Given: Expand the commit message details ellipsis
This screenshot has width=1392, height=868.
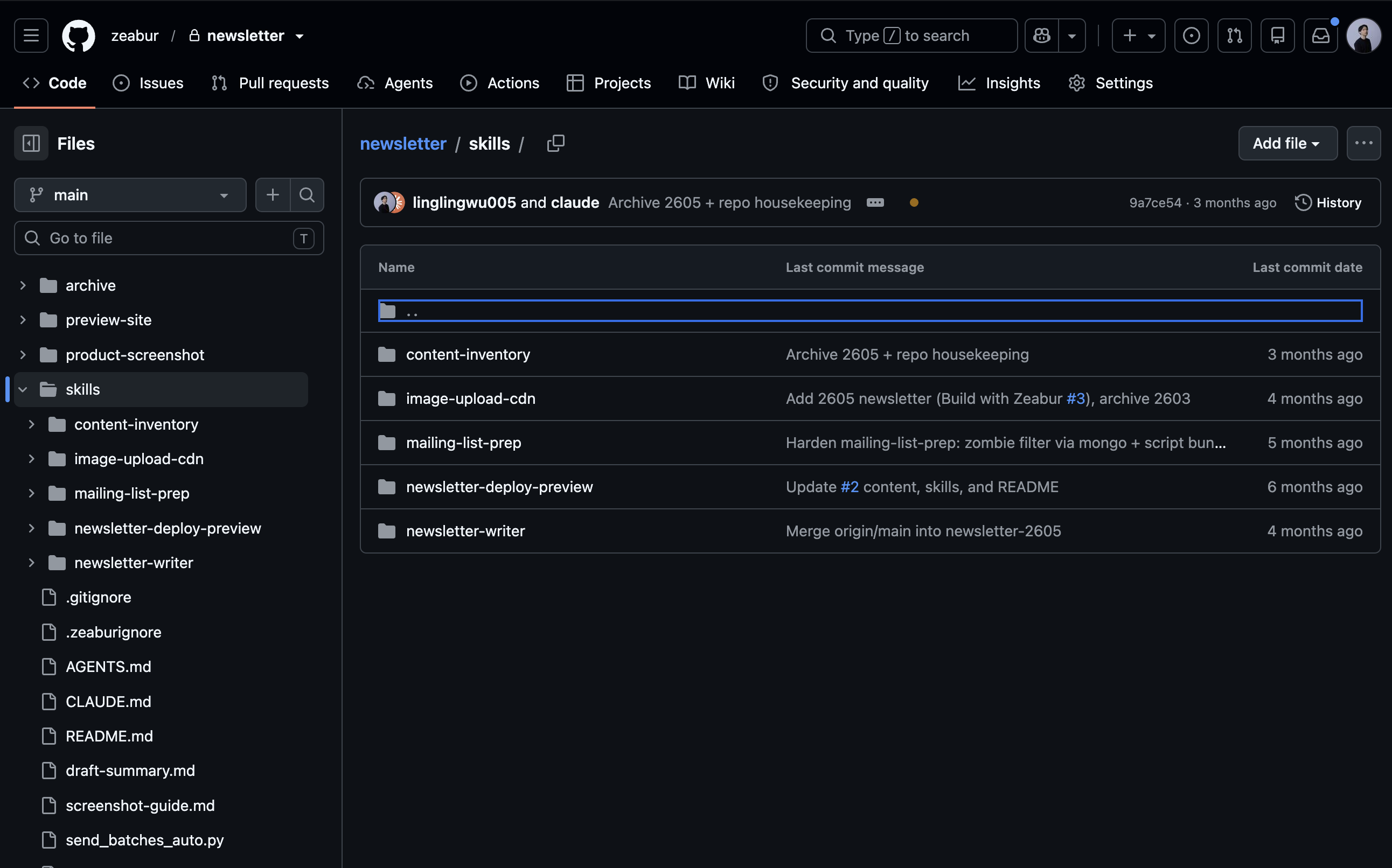Looking at the screenshot, I should point(875,202).
